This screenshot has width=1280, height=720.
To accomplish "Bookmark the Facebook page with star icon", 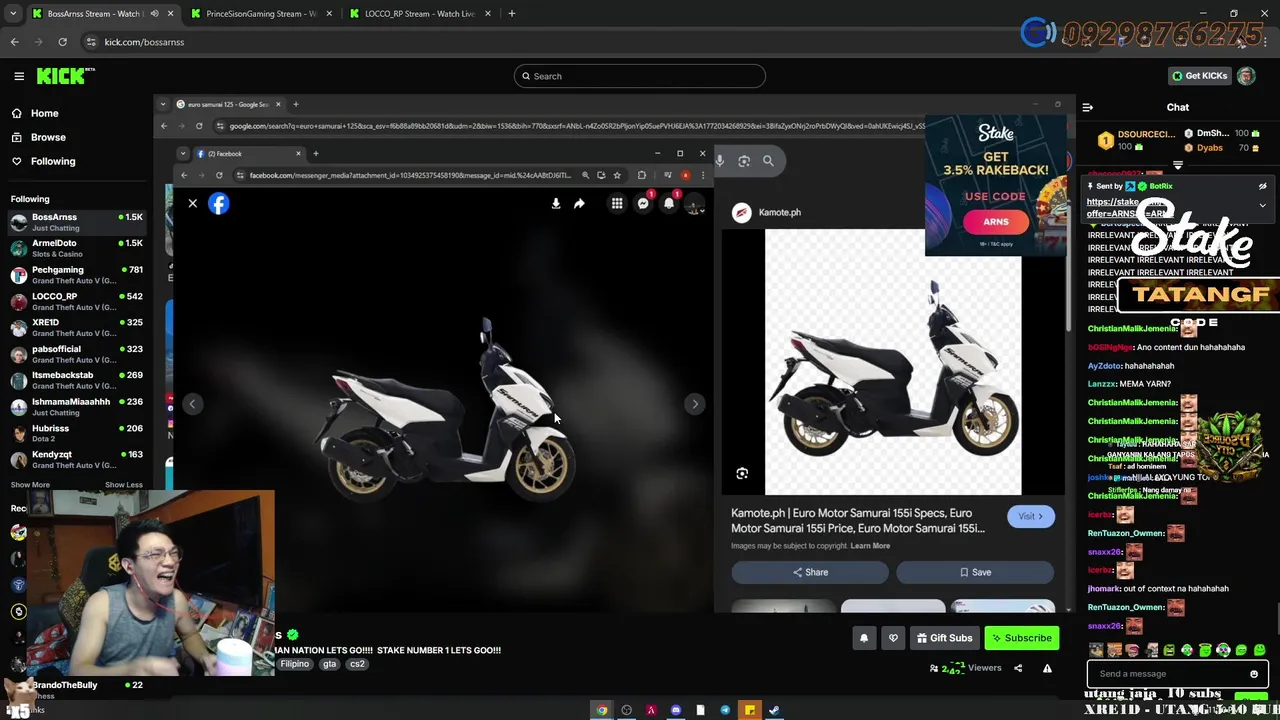I will (x=617, y=176).
